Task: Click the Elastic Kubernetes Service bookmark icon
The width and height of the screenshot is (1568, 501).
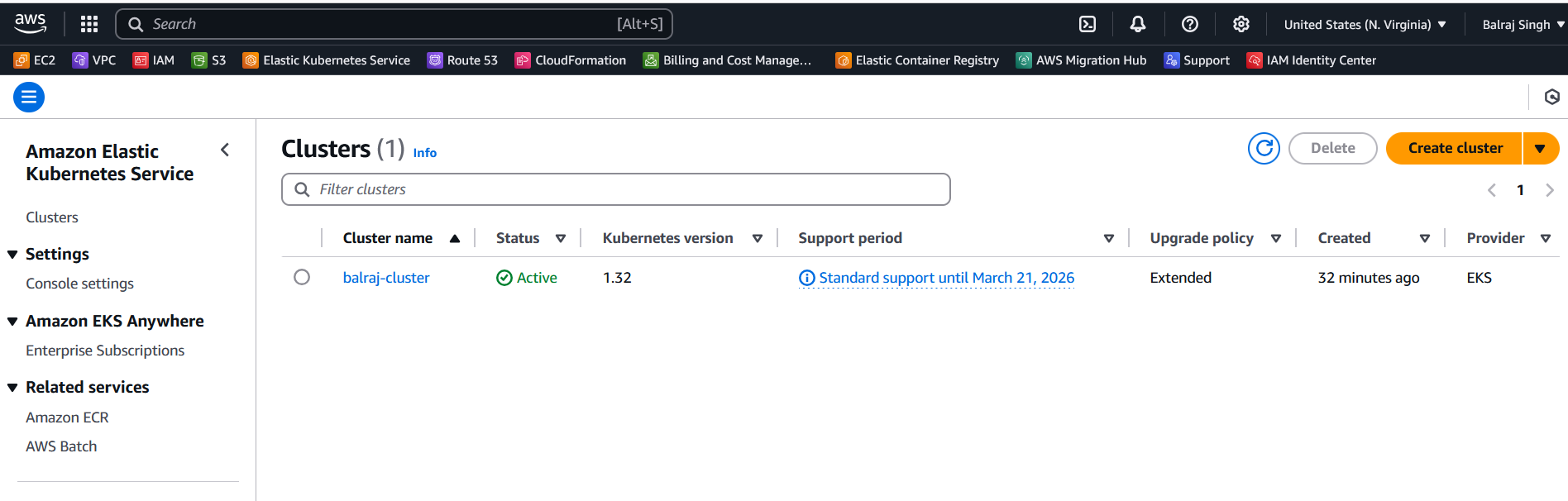Action: (251, 60)
